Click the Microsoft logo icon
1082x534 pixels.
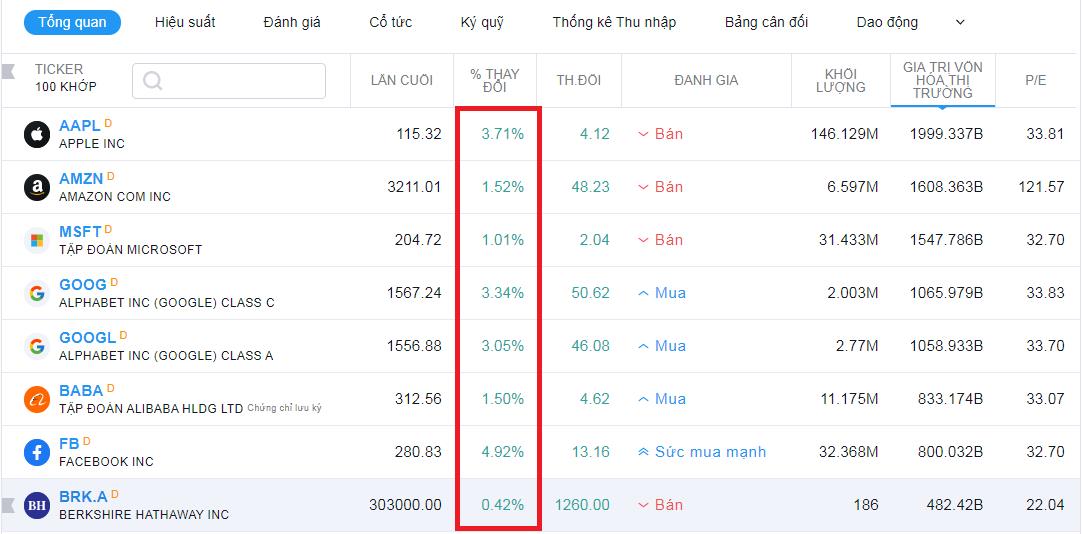pos(37,240)
